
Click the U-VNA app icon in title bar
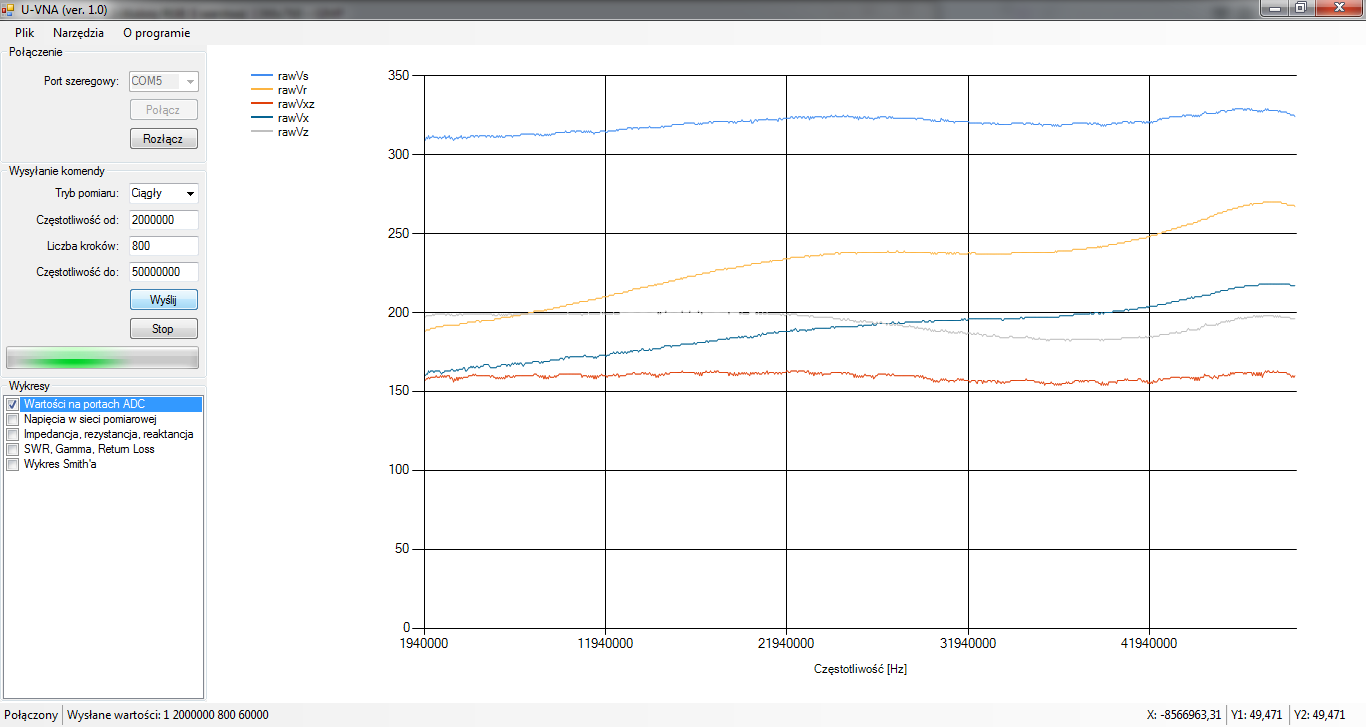[9, 8]
